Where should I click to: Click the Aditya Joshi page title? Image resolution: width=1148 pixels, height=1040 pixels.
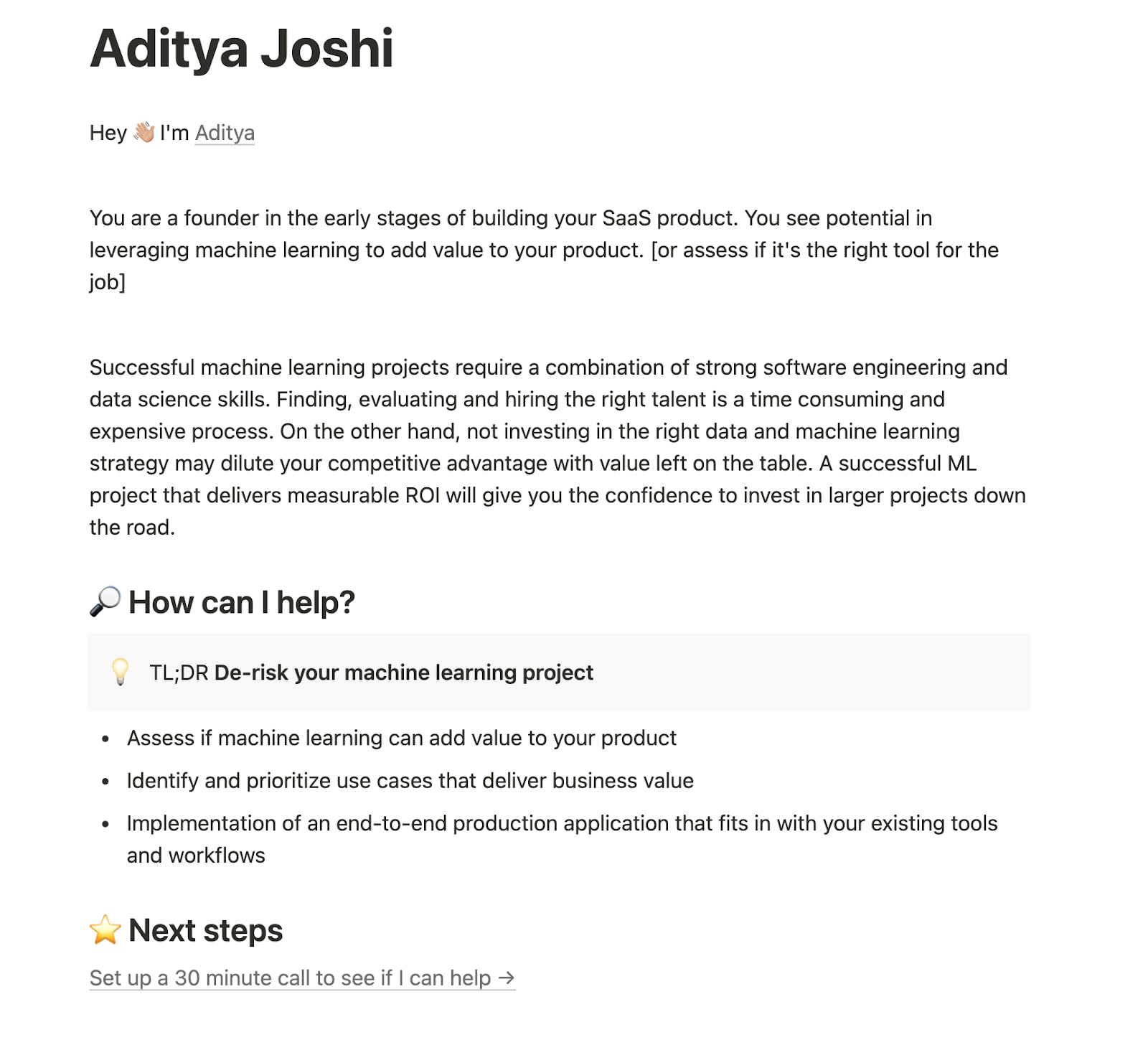coord(242,48)
